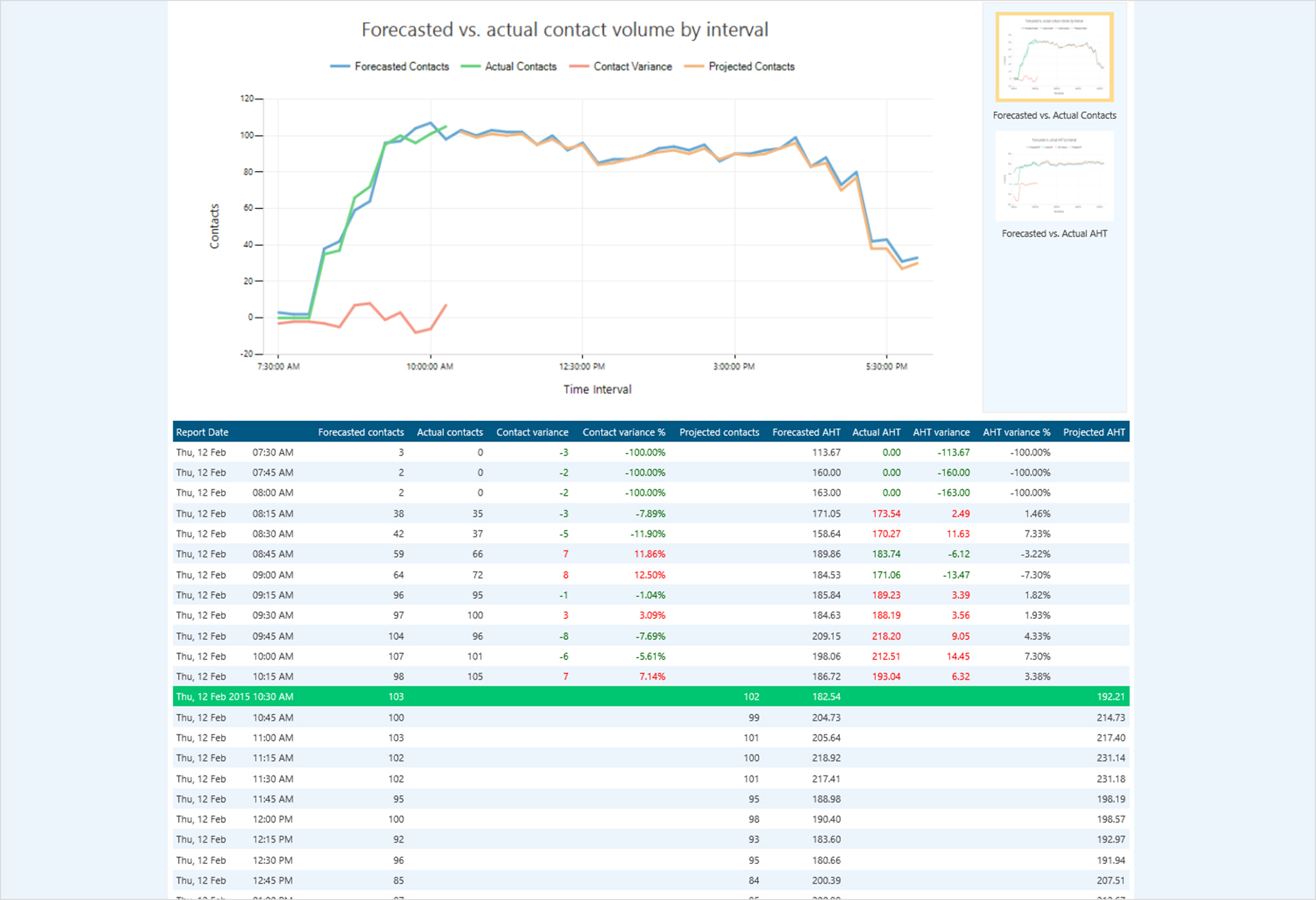Click the Forecasted AHT column header
This screenshot has width=1316, height=900.
coord(806,432)
